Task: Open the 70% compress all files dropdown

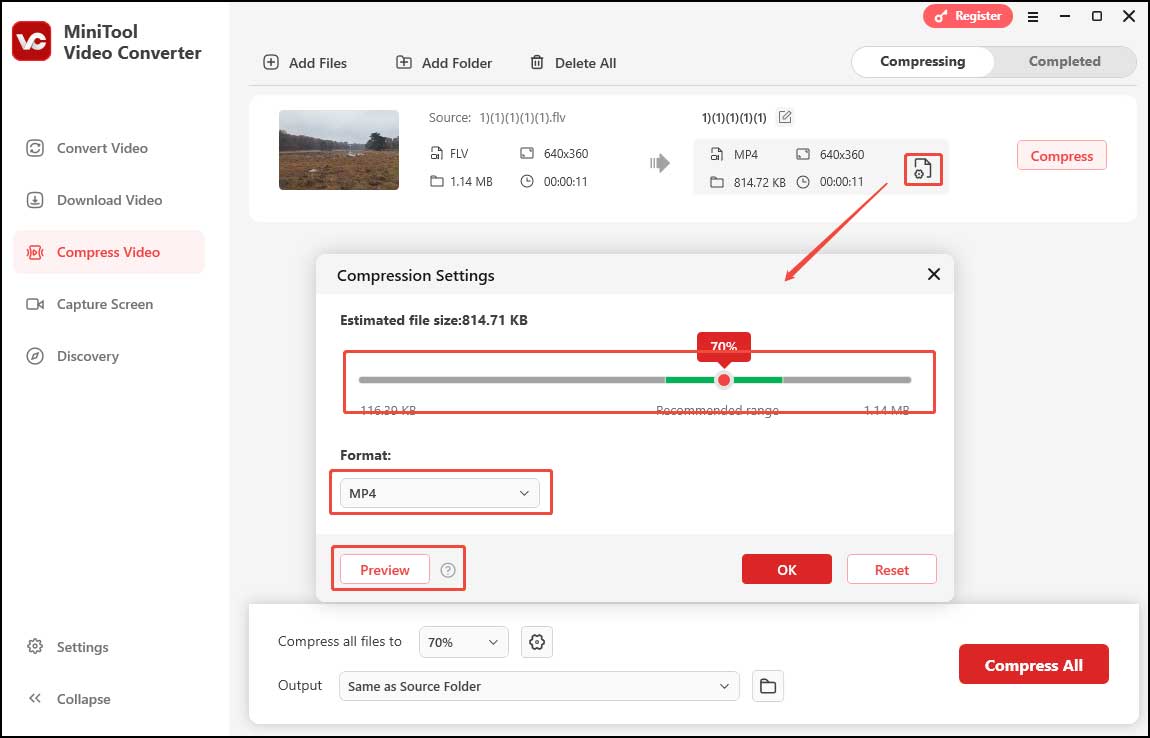Action: pos(464,642)
